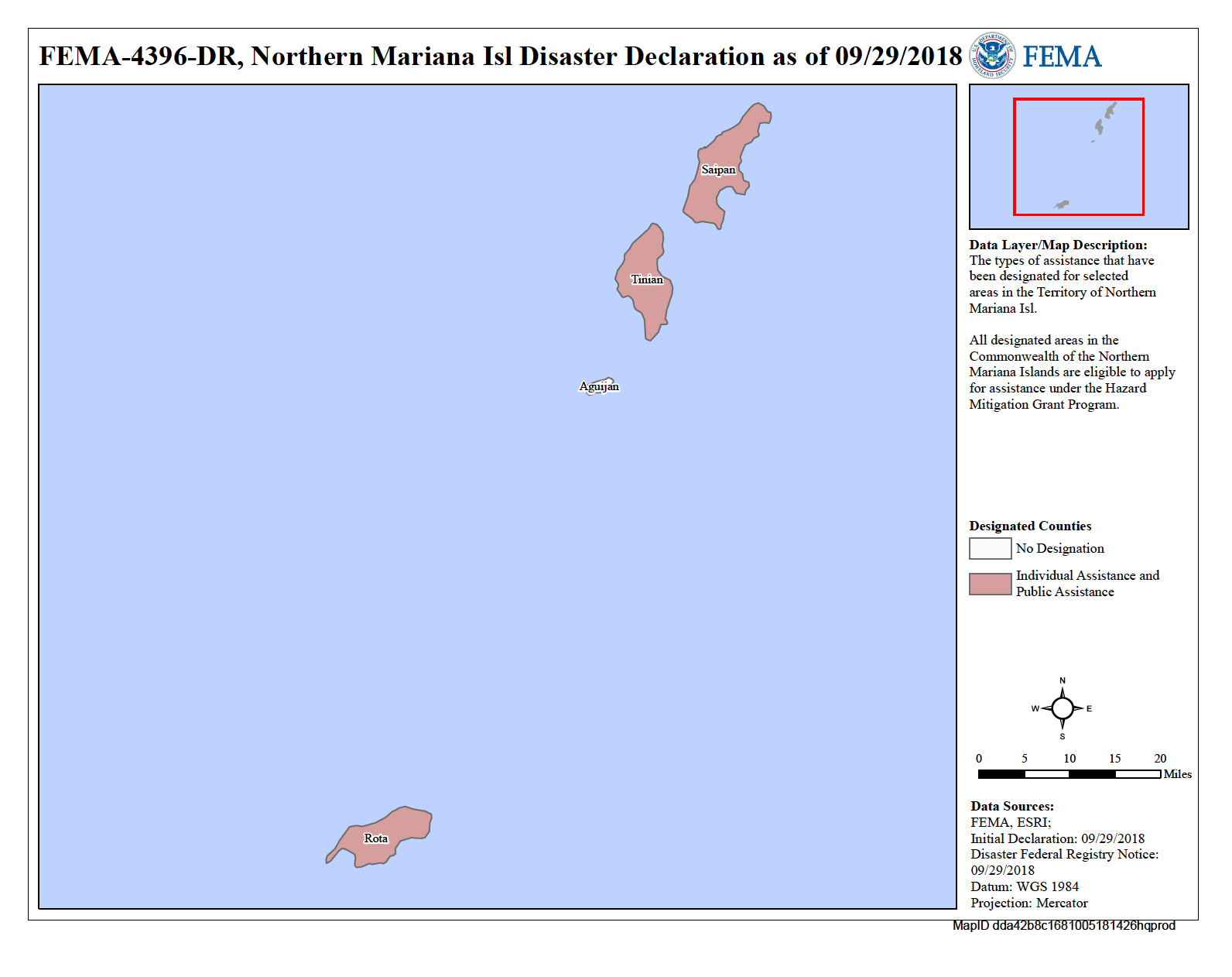Click the Rota map label
1232x977 pixels.
(376, 838)
